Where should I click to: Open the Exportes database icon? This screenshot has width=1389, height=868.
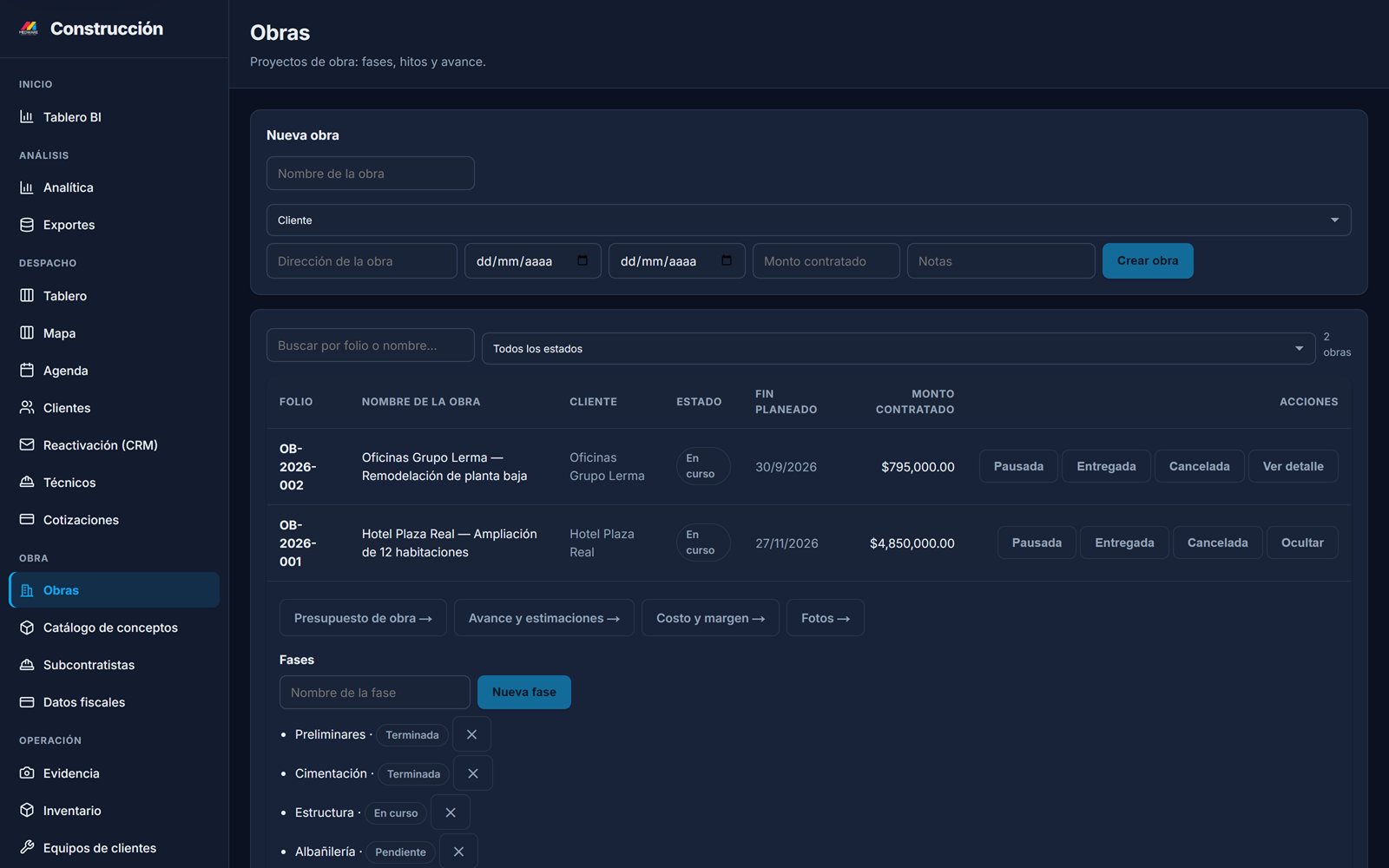[x=27, y=225]
